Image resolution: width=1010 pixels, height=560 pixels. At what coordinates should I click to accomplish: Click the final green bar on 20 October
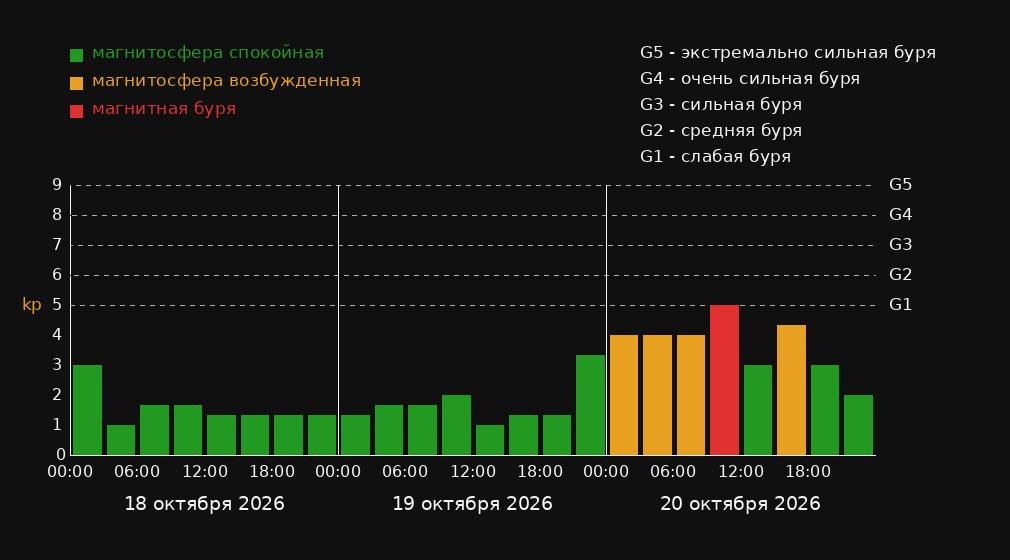tap(858, 425)
